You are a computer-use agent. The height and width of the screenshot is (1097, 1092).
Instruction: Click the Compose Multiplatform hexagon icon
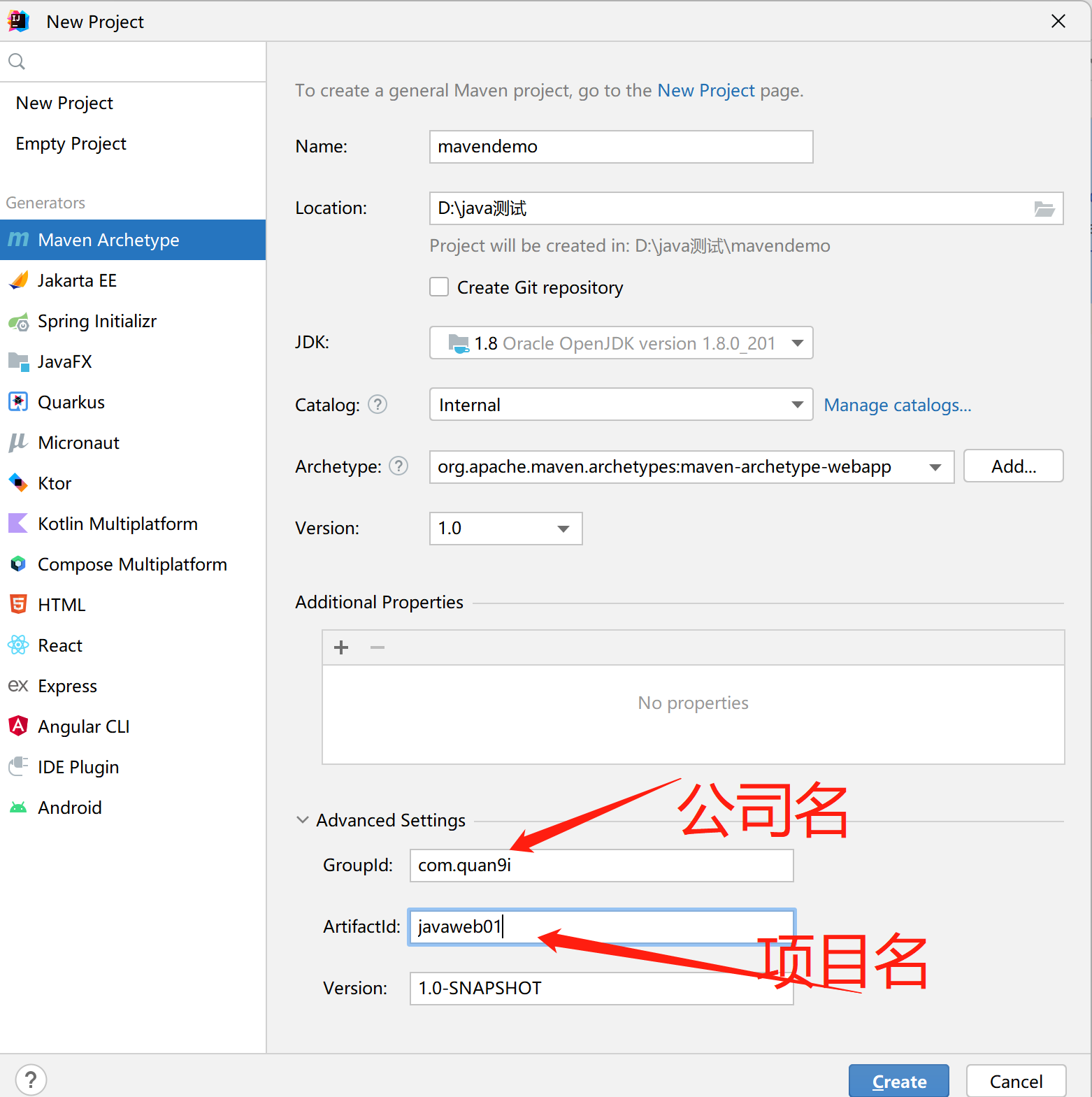point(18,564)
